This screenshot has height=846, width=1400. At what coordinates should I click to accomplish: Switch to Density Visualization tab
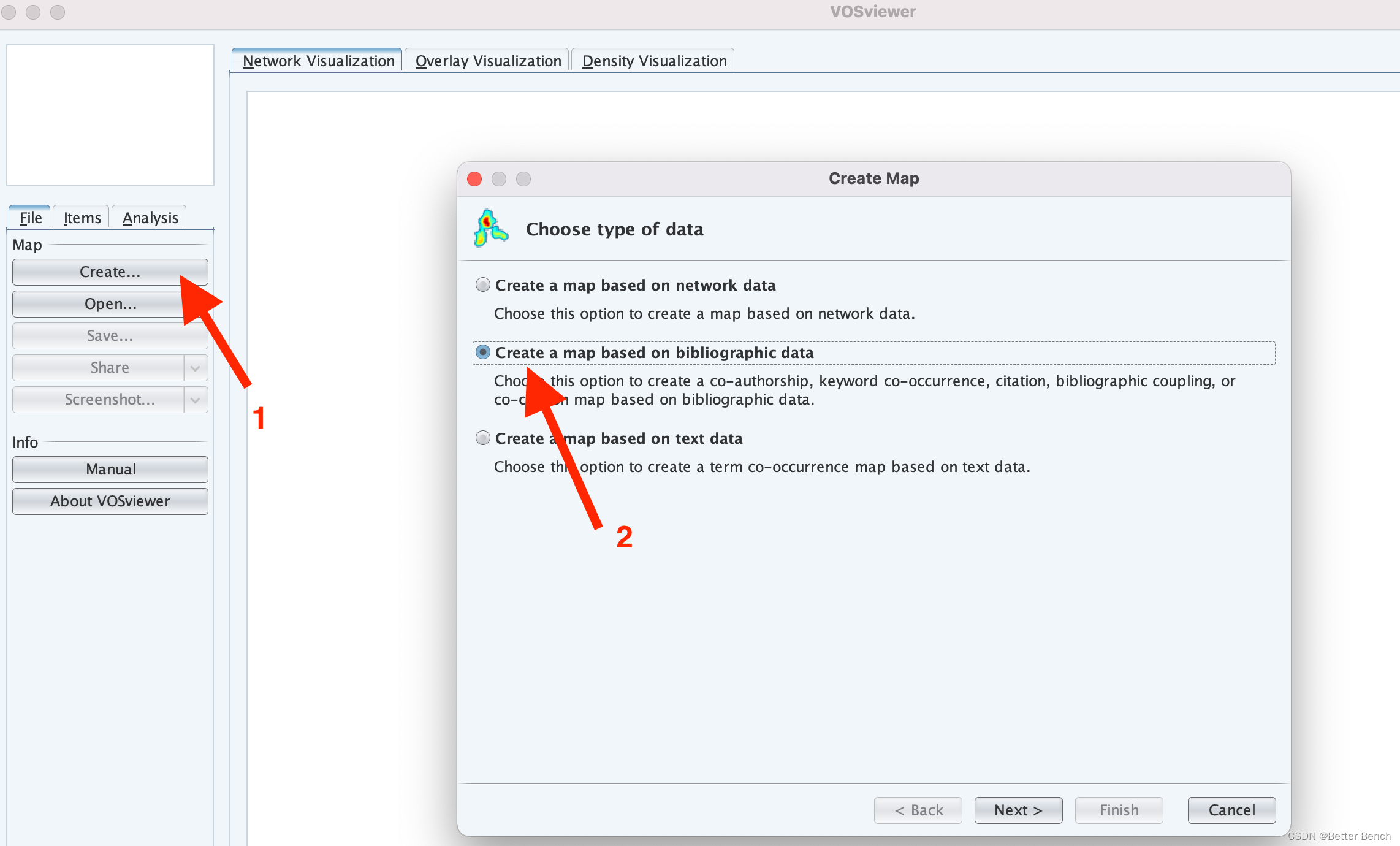(654, 61)
